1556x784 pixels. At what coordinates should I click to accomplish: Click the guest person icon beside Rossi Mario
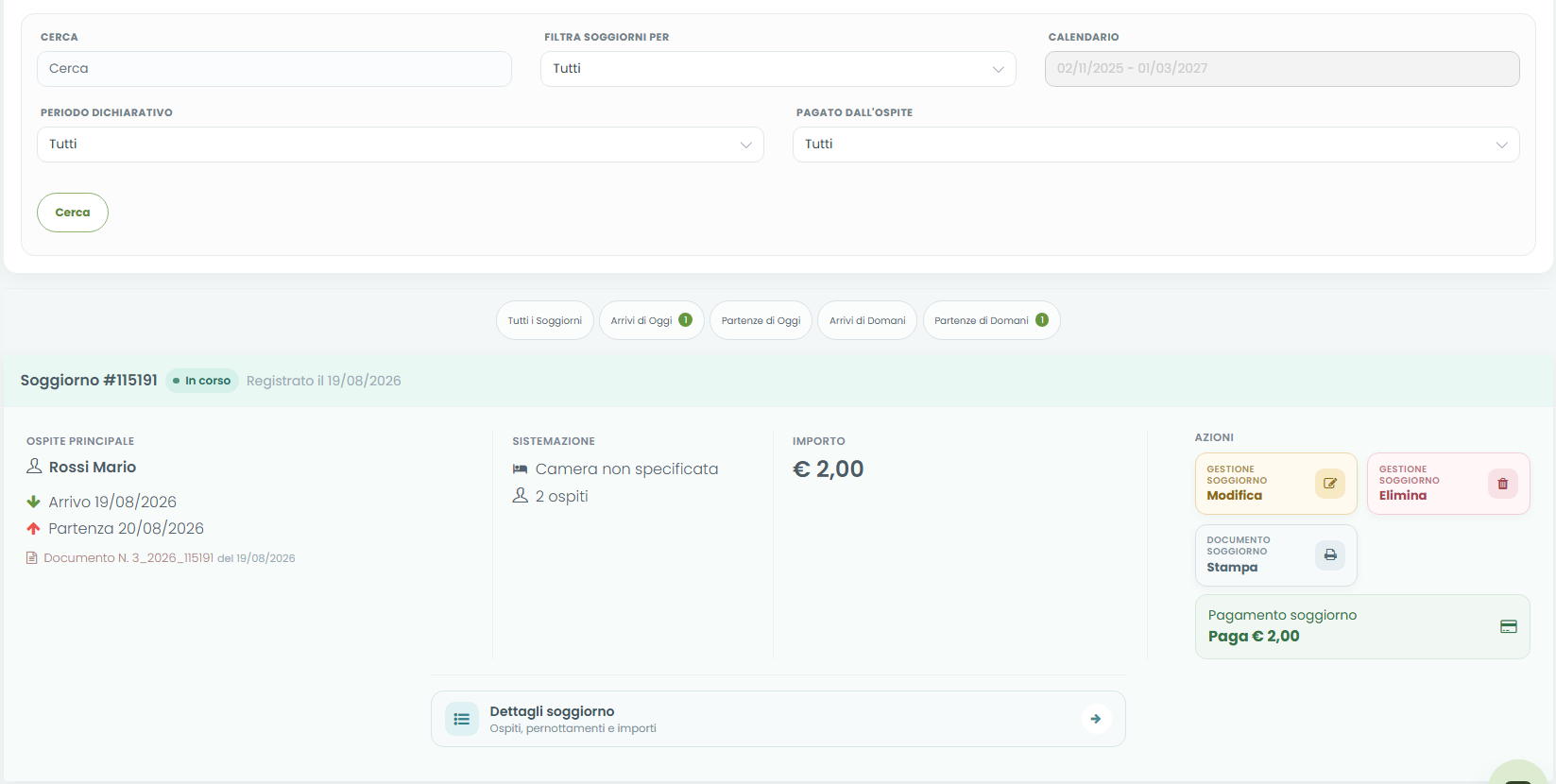[34, 467]
